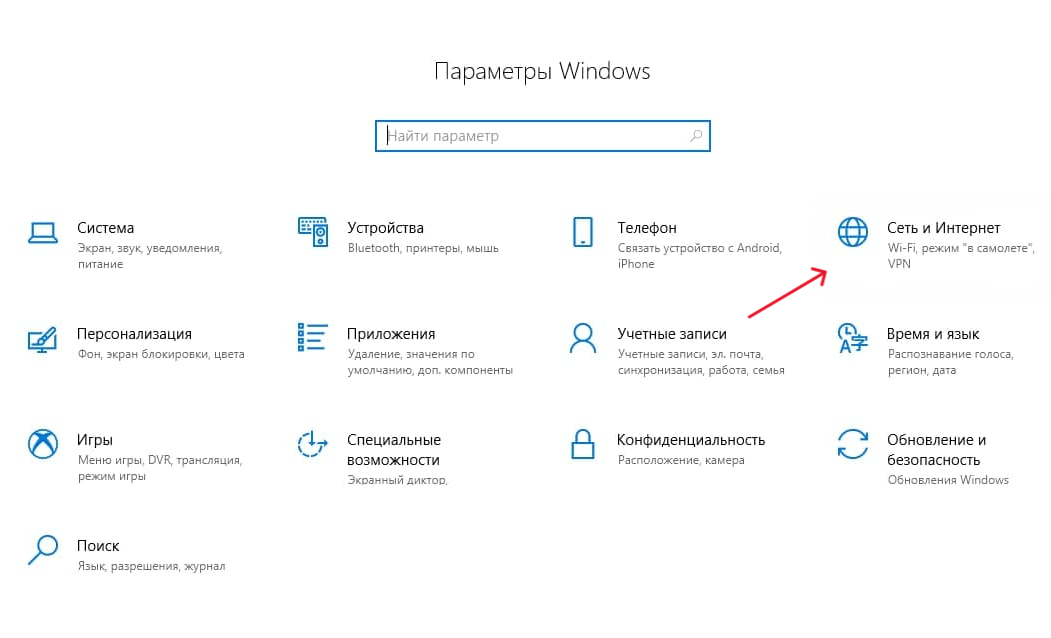Select the Приложения list icon
Image resolution: width=1051 pixels, height=638 pixels.
[x=312, y=337]
